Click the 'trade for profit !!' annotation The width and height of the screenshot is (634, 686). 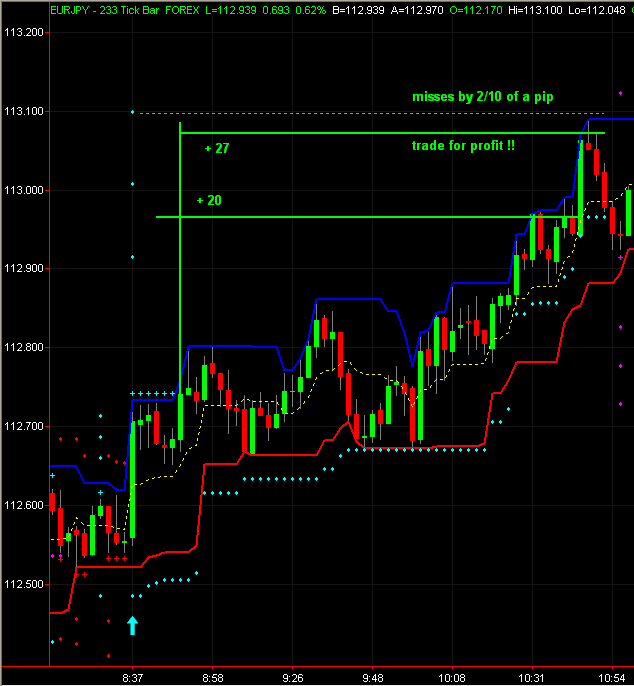click(x=463, y=146)
